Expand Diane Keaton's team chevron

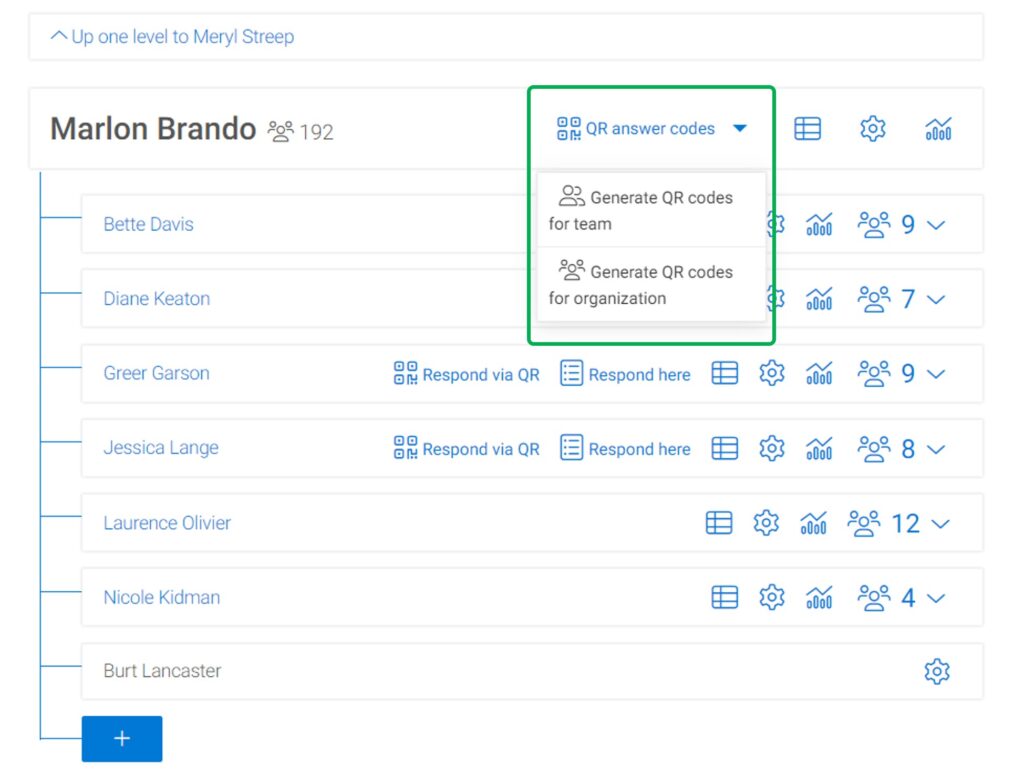[x=936, y=299]
